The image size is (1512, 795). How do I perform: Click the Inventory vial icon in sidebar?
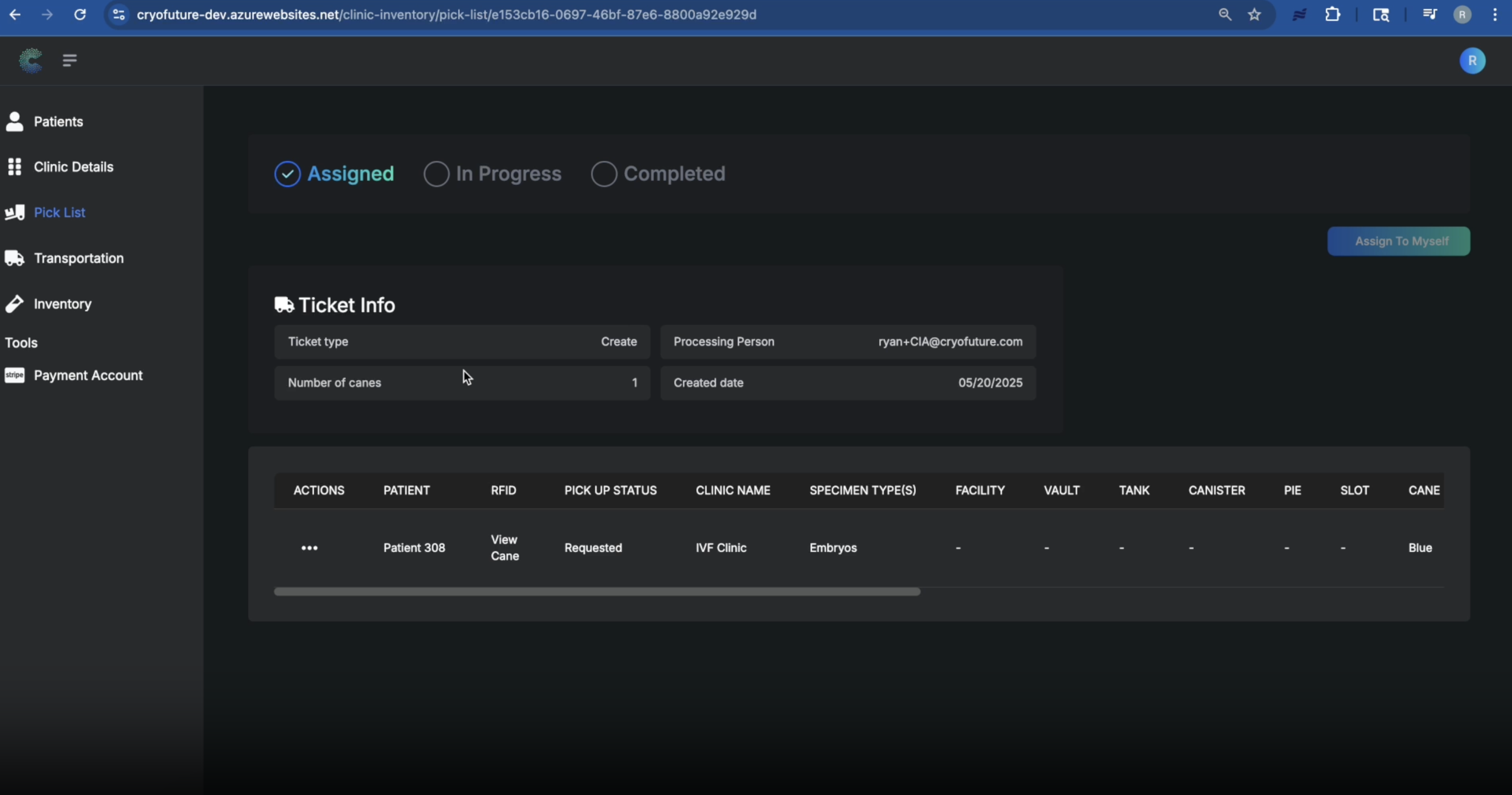15,304
